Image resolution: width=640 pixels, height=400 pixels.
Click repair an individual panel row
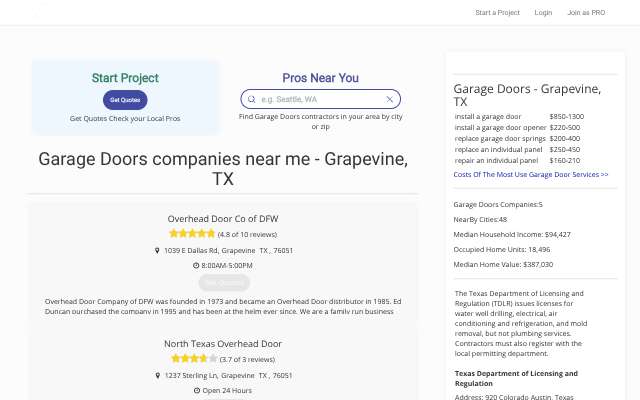tap(517, 160)
